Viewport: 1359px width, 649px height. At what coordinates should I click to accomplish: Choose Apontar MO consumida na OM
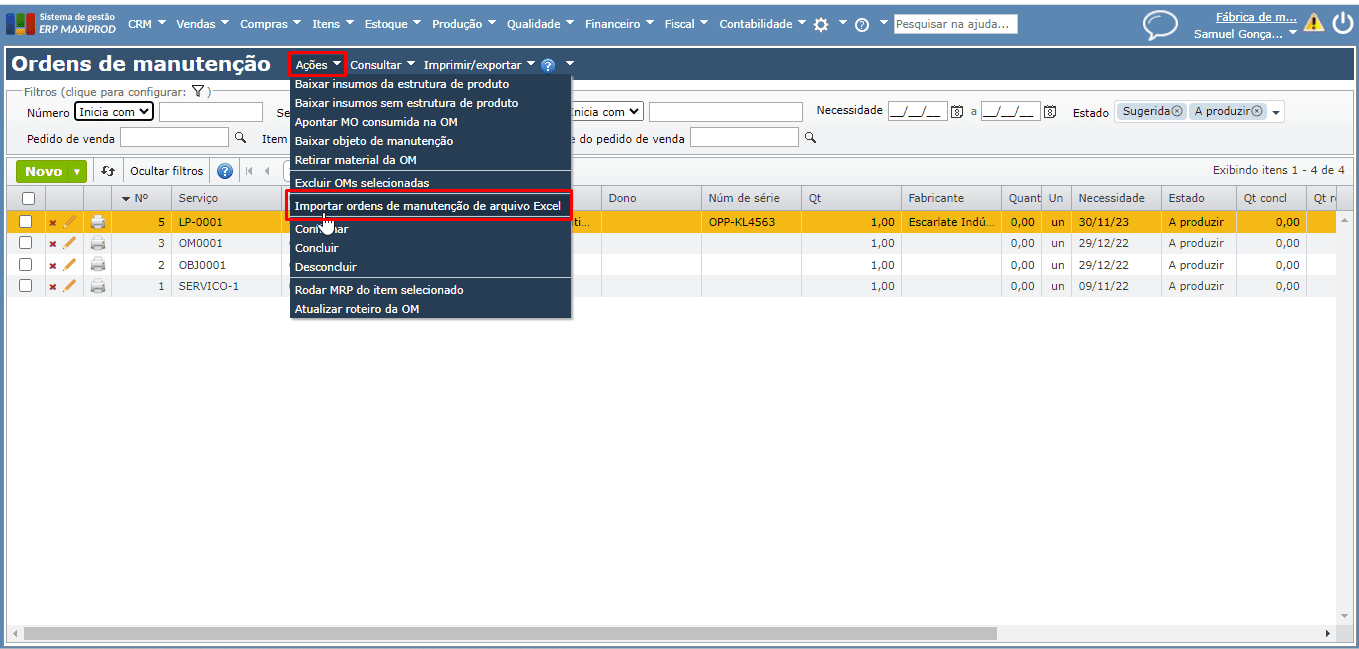coord(376,122)
